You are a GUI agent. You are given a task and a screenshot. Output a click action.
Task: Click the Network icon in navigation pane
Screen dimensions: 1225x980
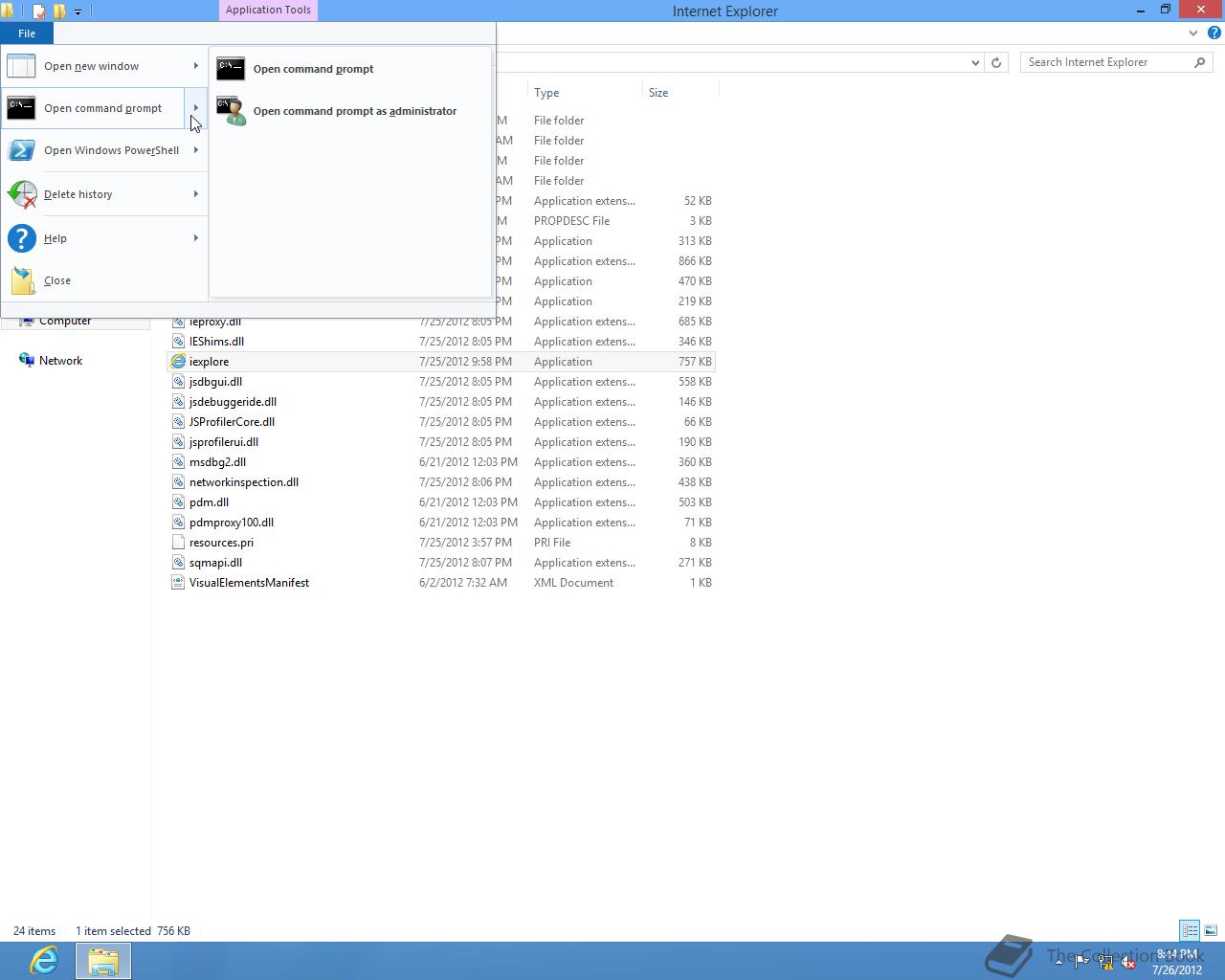27,361
